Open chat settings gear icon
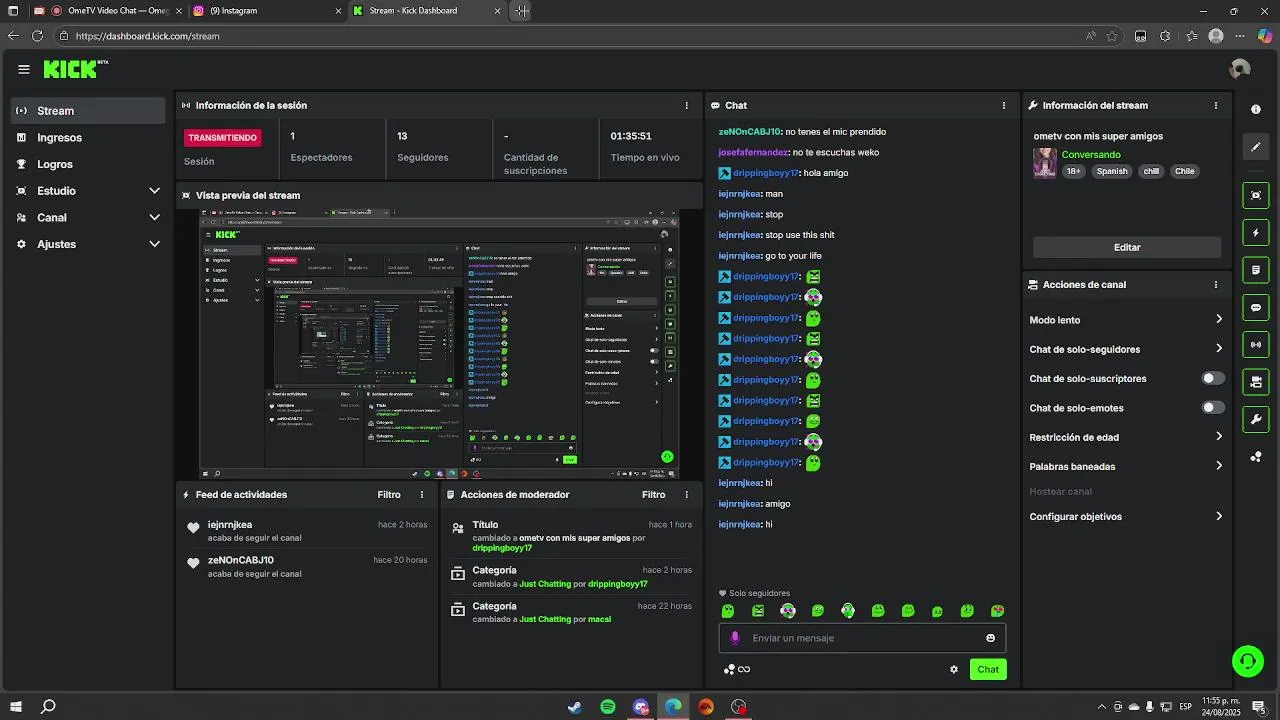Image resolution: width=1280 pixels, height=720 pixels. coord(954,670)
